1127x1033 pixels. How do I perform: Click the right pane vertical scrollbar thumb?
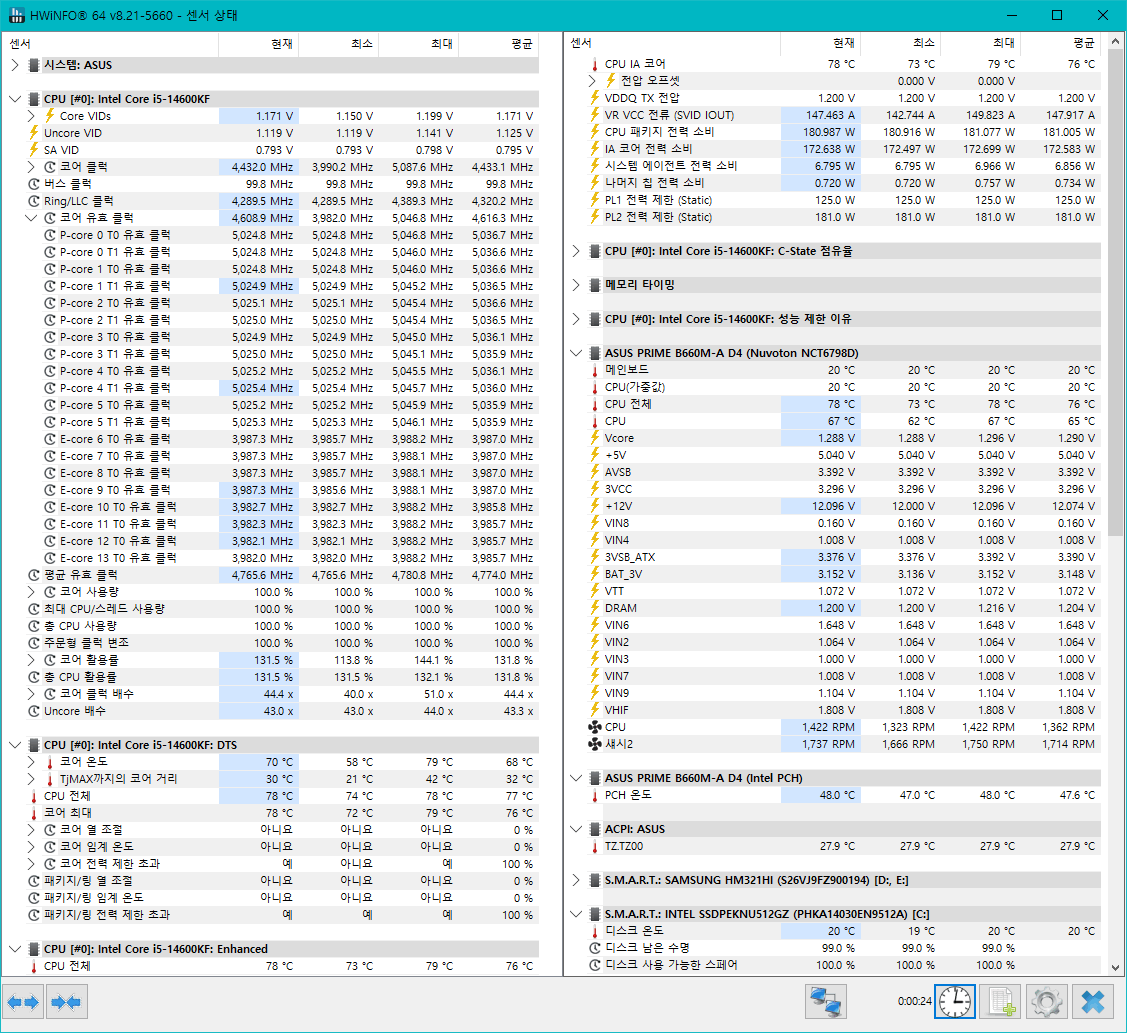[x=1115, y=293]
